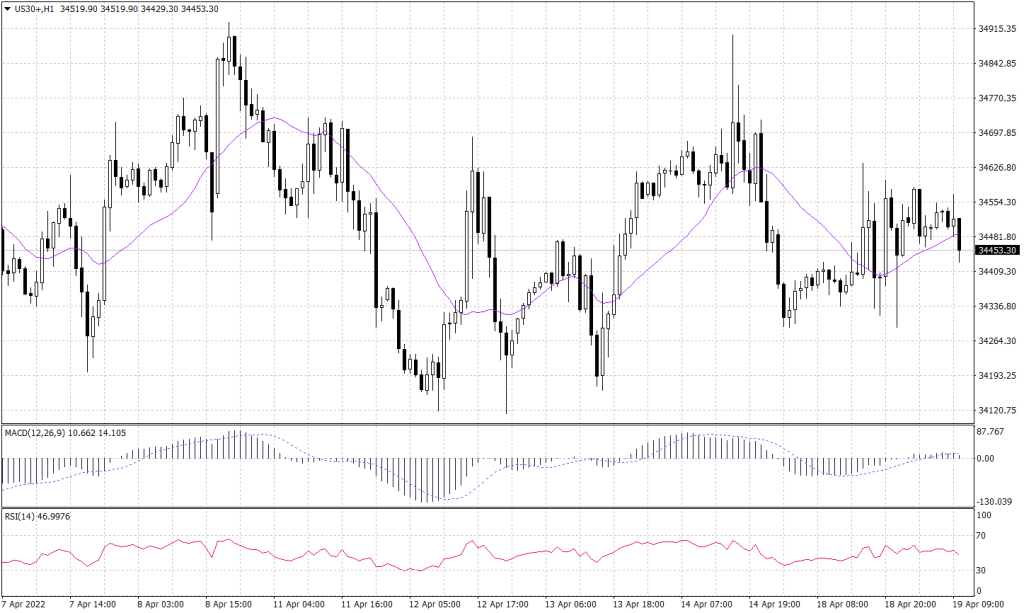Click the 12 Apr 17:00 time label
This screenshot has height=613, width=1024.
[502, 605]
